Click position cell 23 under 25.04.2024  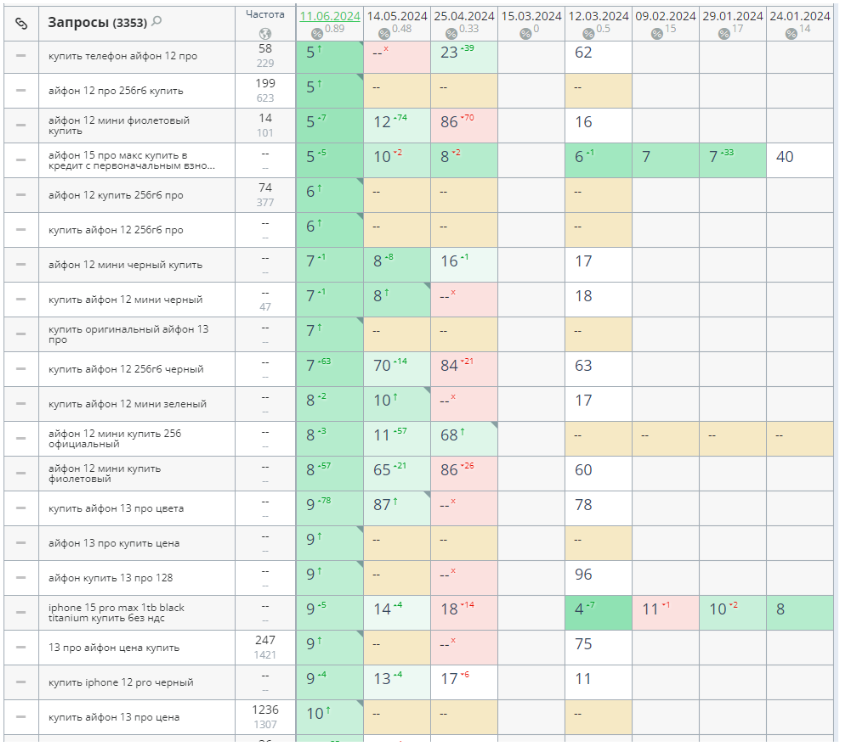464,56
